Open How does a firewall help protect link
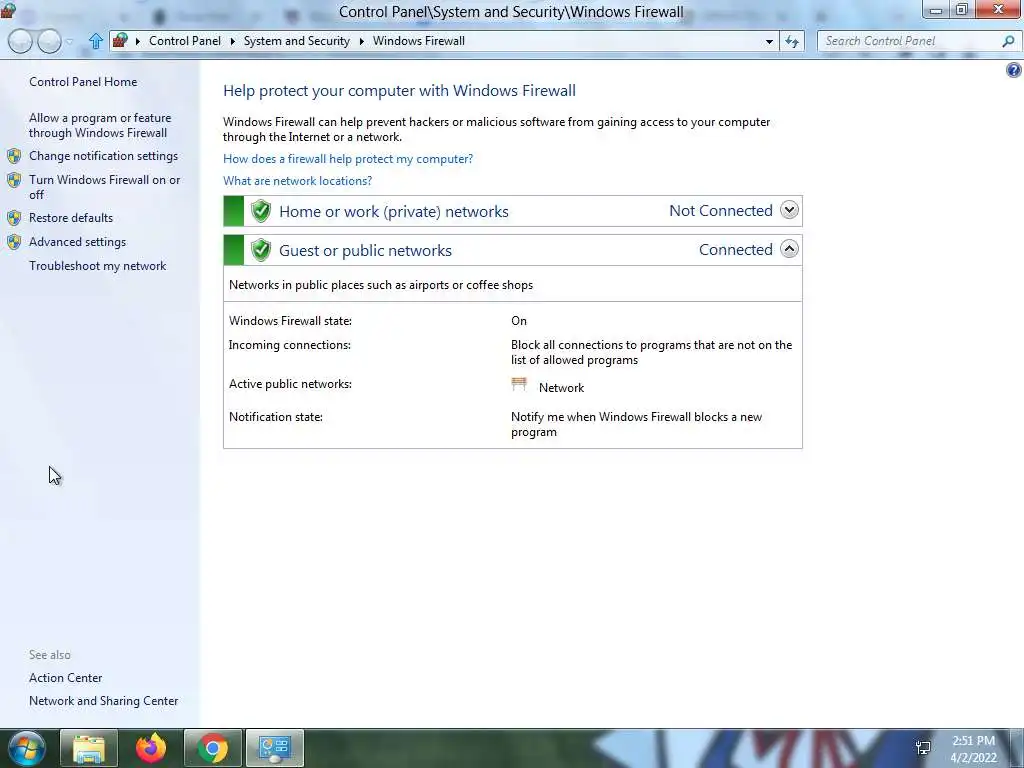The image size is (1024, 768). pos(348,159)
